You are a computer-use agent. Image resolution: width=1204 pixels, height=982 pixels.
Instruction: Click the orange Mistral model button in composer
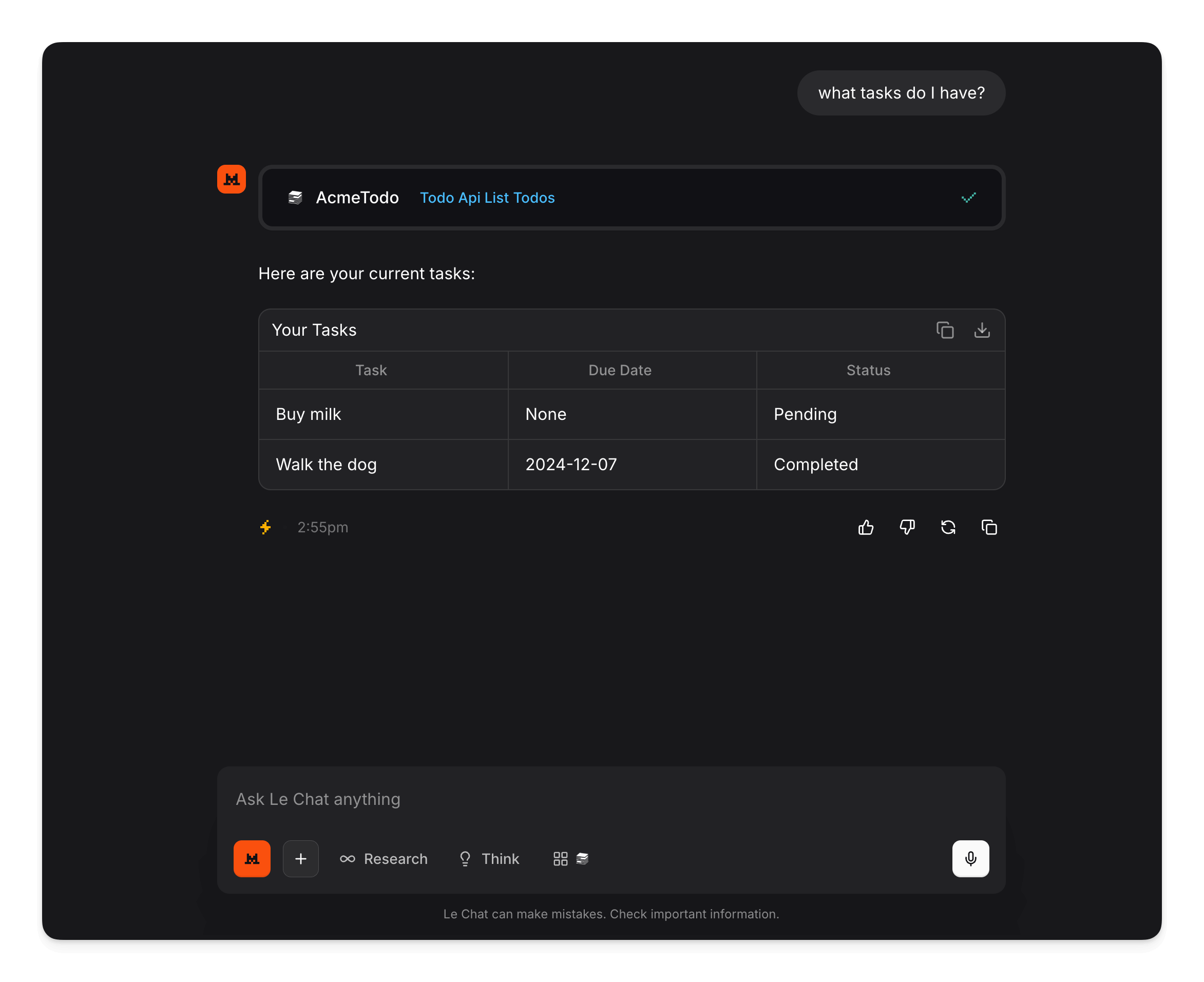[x=252, y=859]
